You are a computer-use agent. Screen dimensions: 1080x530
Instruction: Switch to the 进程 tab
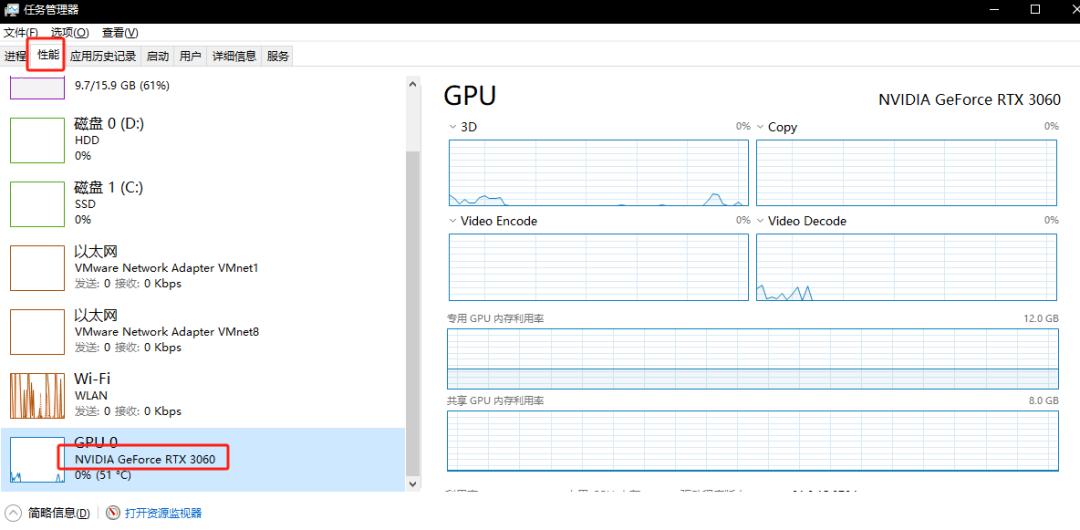(15, 57)
